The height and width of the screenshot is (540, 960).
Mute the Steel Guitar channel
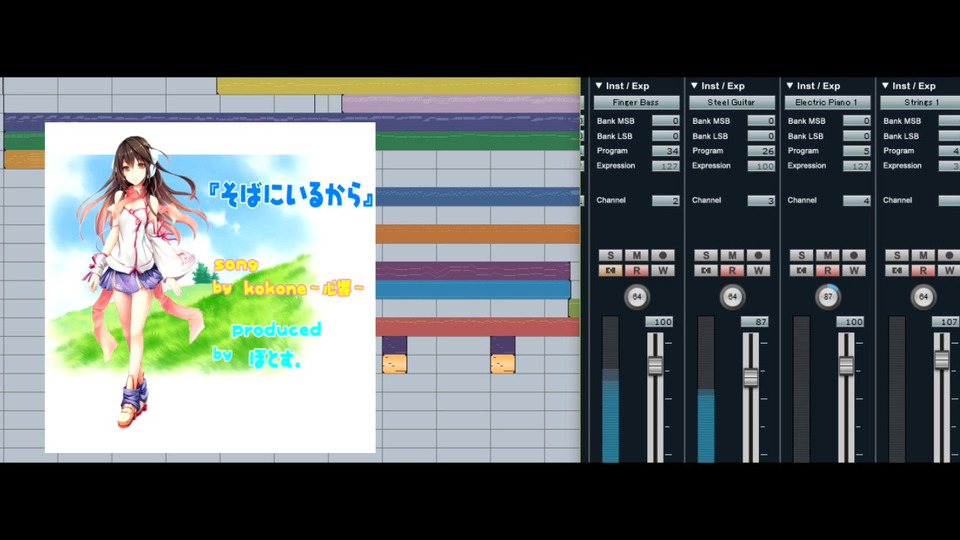[732, 255]
